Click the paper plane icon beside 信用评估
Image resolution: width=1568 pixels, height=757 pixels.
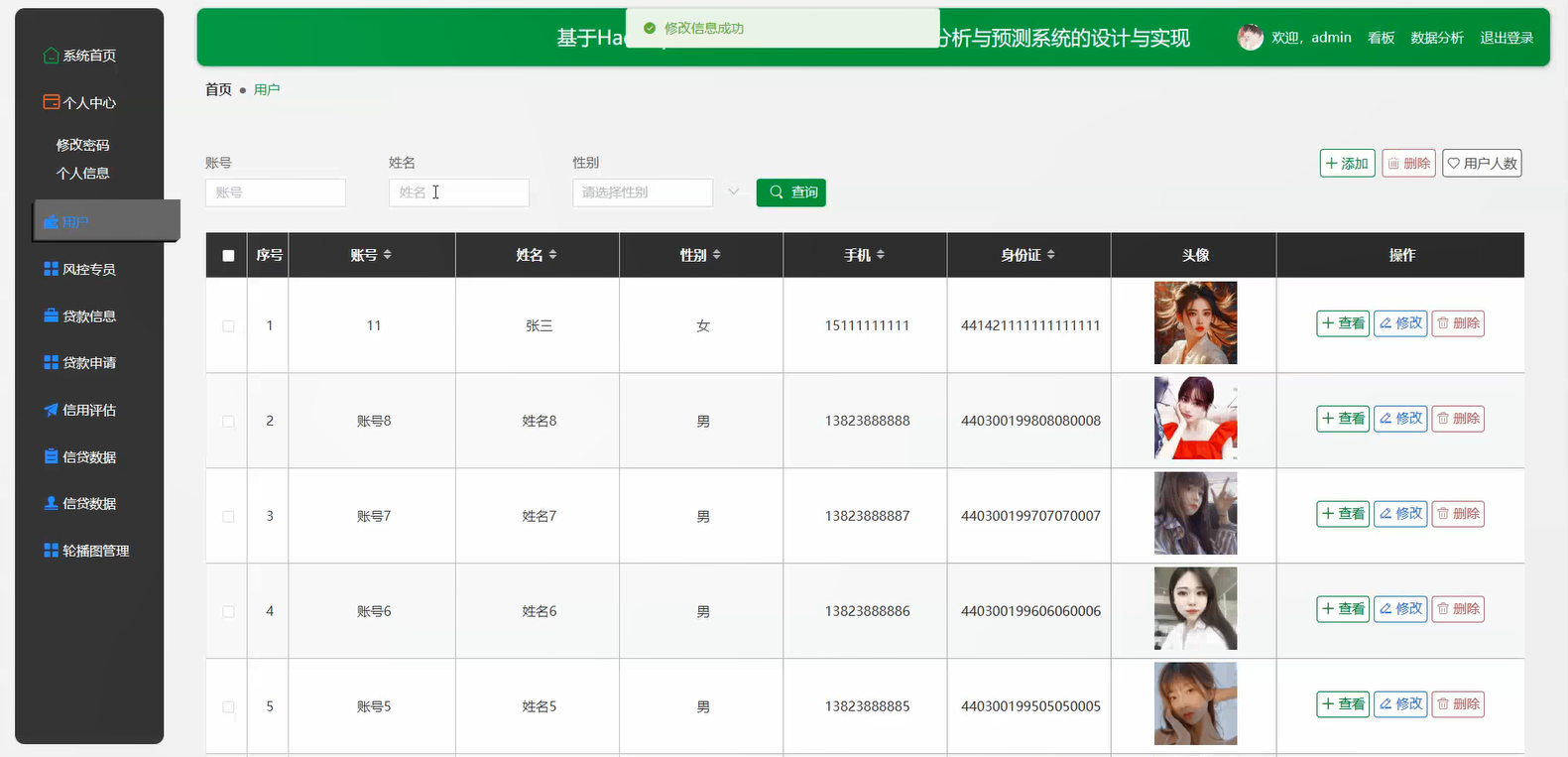click(52, 410)
